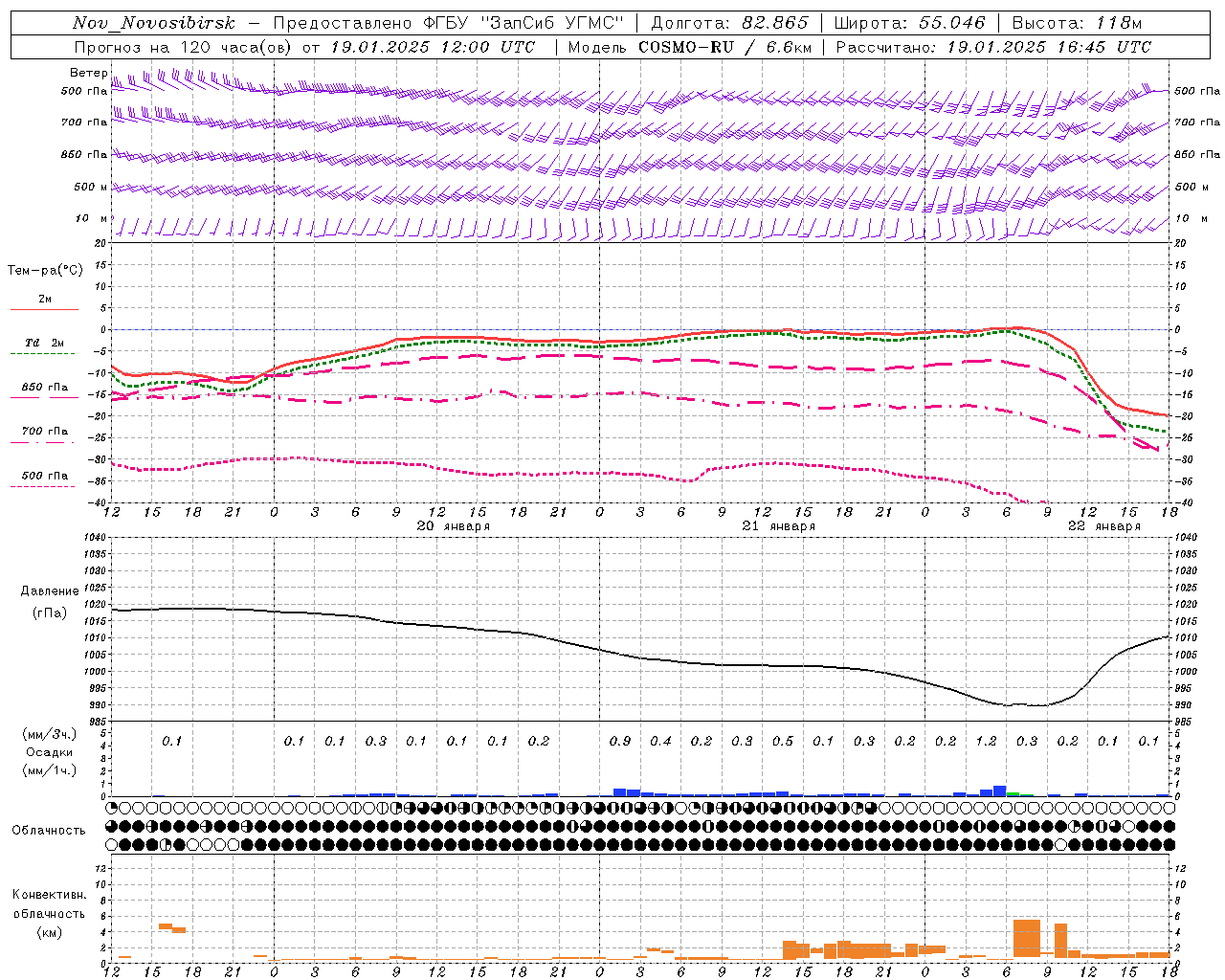Click the 'Td 2м' dew point legend entry
The image size is (1225, 980).
[44, 343]
